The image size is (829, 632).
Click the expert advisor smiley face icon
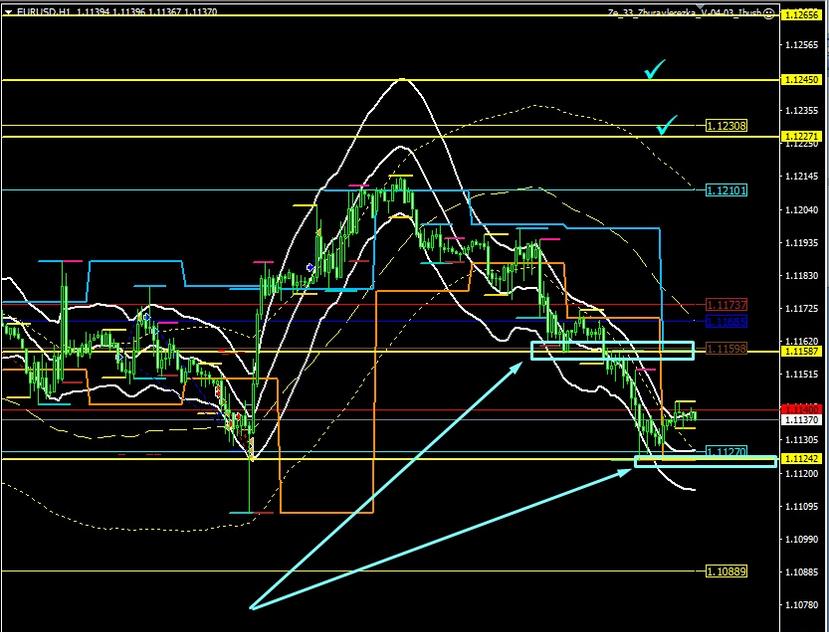pos(769,14)
